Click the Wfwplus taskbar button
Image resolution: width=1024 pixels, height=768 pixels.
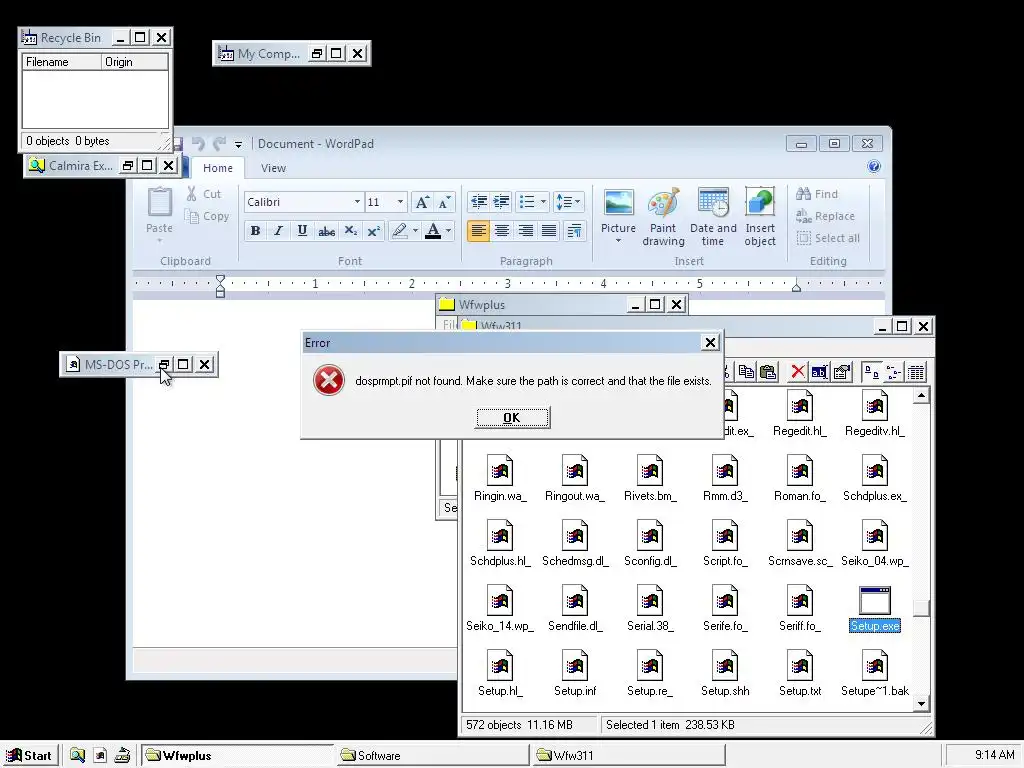[236, 755]
